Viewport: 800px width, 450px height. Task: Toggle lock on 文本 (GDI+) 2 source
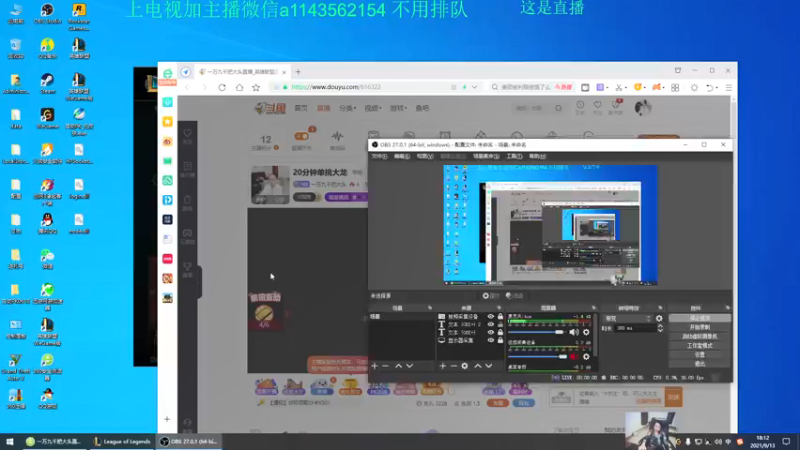pos(501,324)
